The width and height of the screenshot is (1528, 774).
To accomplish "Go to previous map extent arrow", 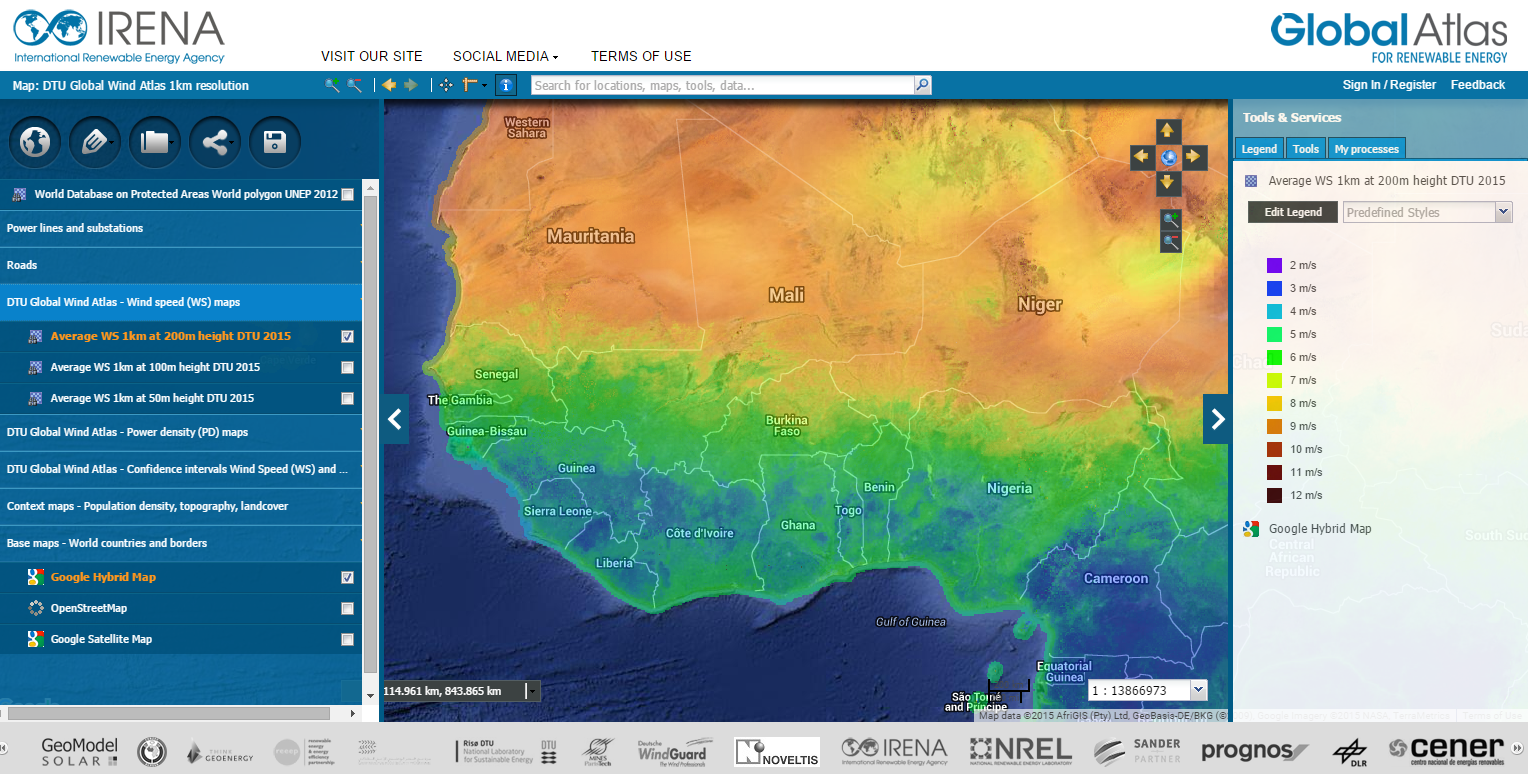I will 389,85.
